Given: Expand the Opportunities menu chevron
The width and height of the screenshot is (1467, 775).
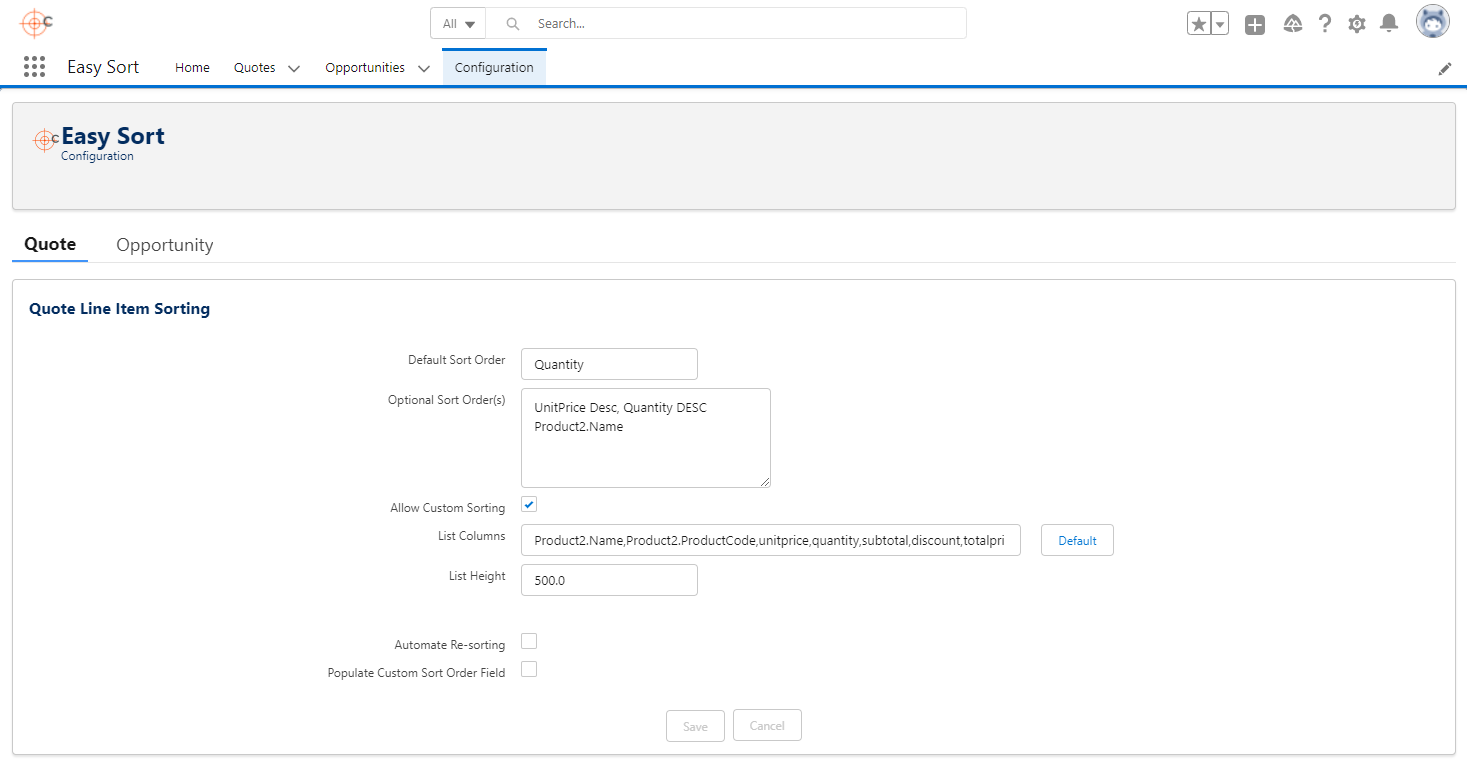Looking at the screenshot, I should pos(422,68).
